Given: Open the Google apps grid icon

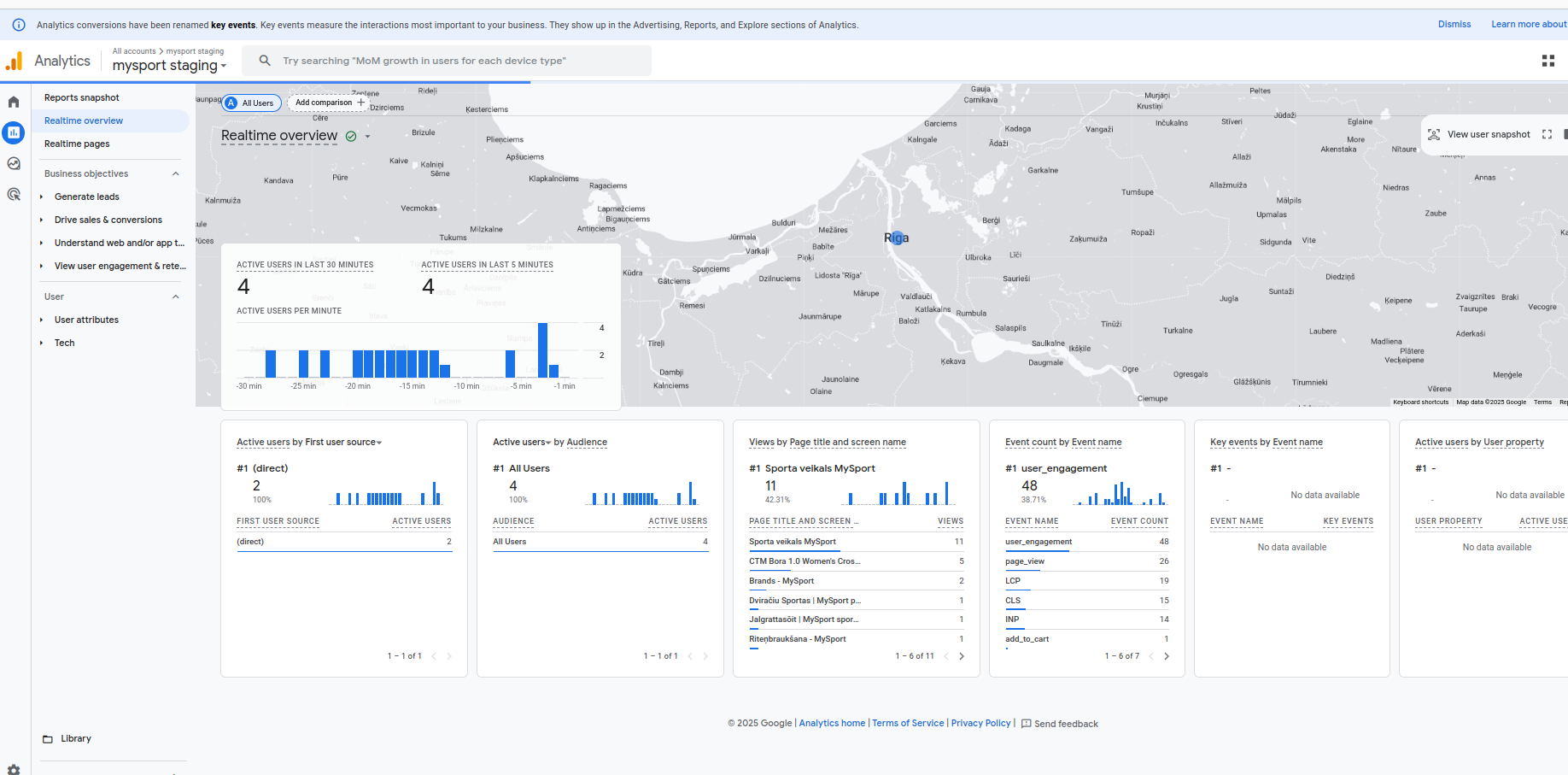Looking at the screenshot, I should coord(1548,61).
